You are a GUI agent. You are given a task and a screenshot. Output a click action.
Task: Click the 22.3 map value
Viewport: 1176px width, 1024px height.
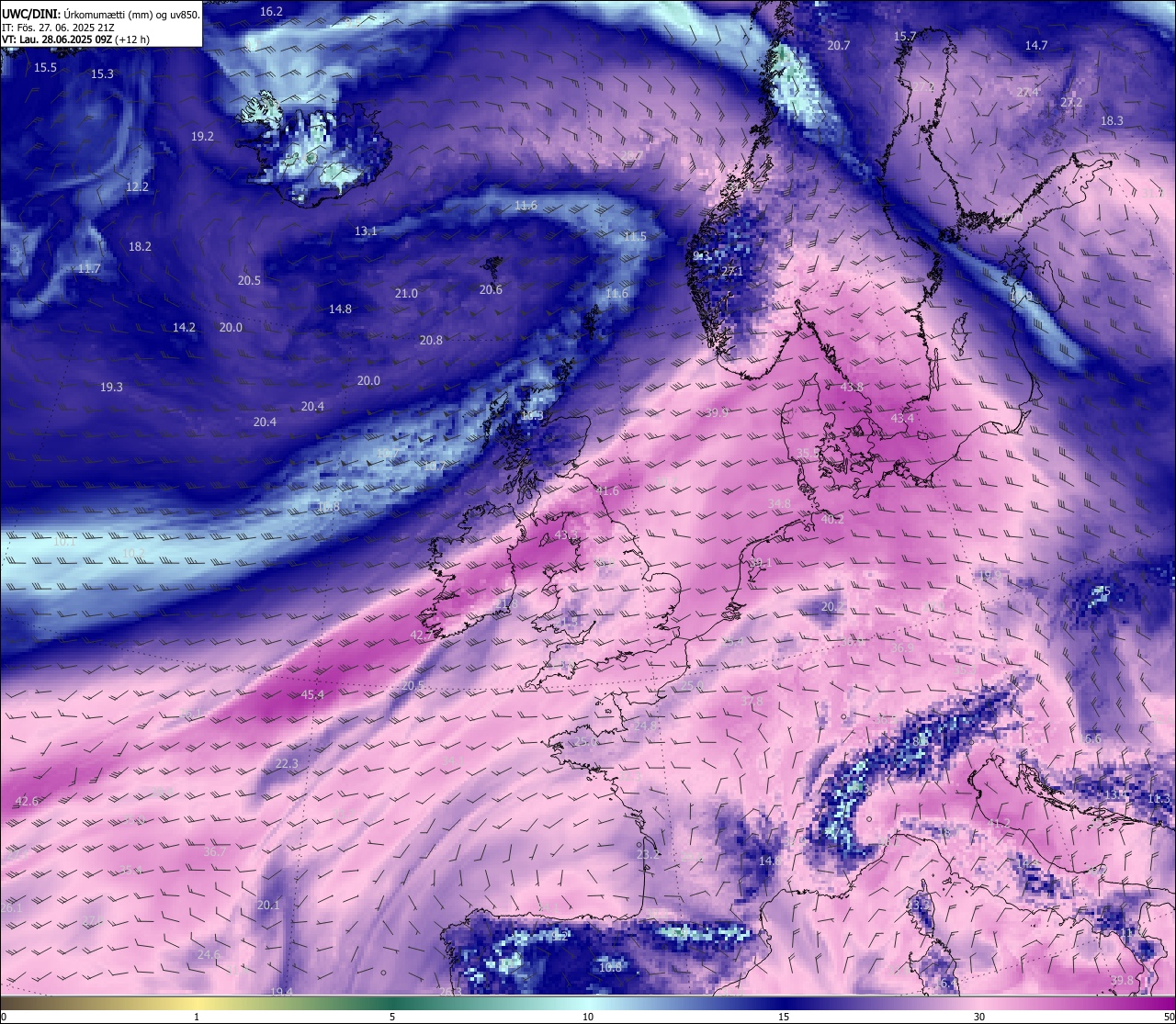pyautogui.click(x=287, y=764)
